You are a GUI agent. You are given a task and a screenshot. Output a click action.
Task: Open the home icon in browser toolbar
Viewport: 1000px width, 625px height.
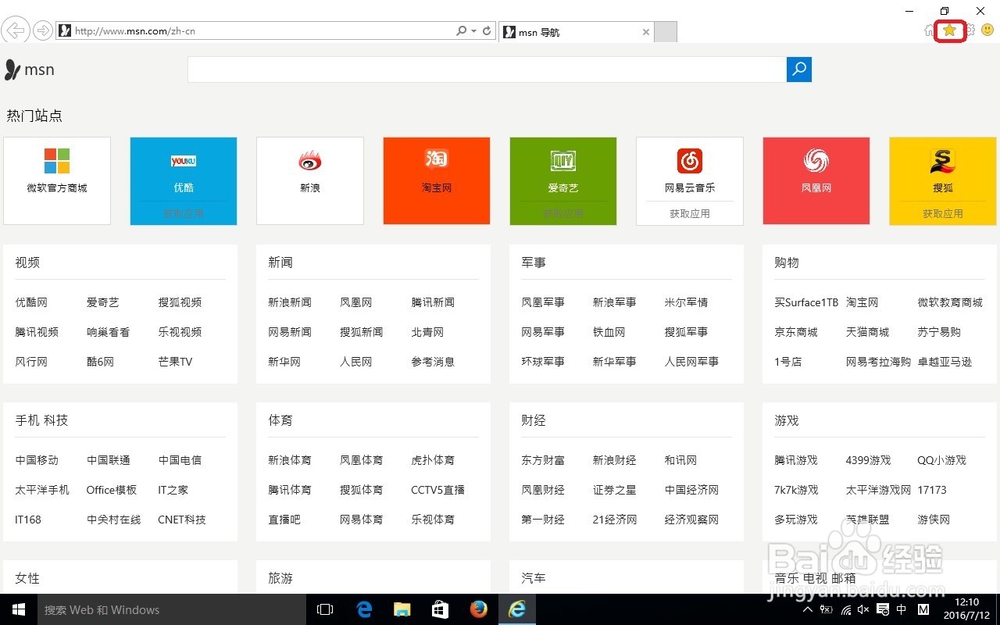930,30
